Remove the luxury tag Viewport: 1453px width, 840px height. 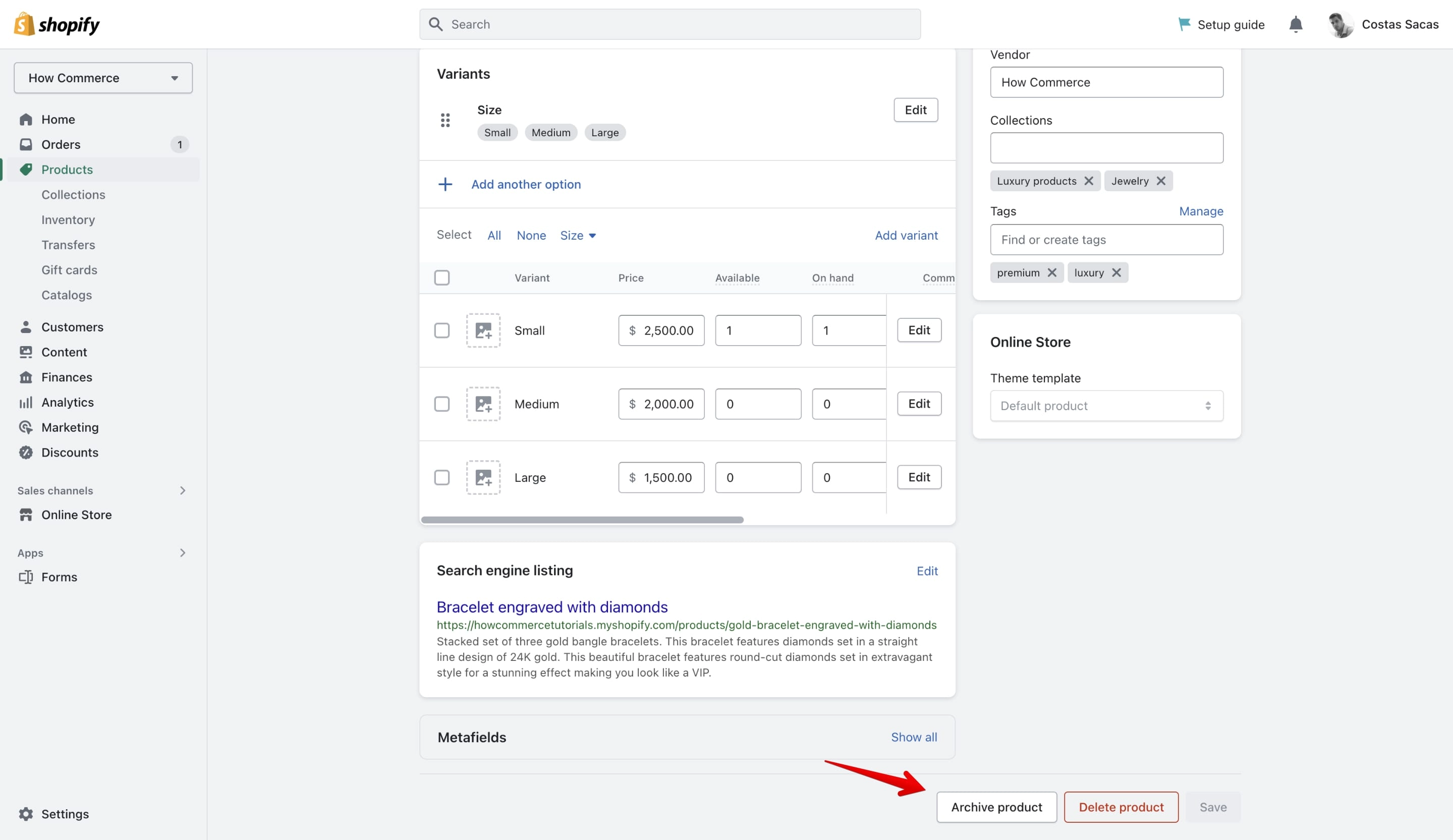[x=1116, y=273]
